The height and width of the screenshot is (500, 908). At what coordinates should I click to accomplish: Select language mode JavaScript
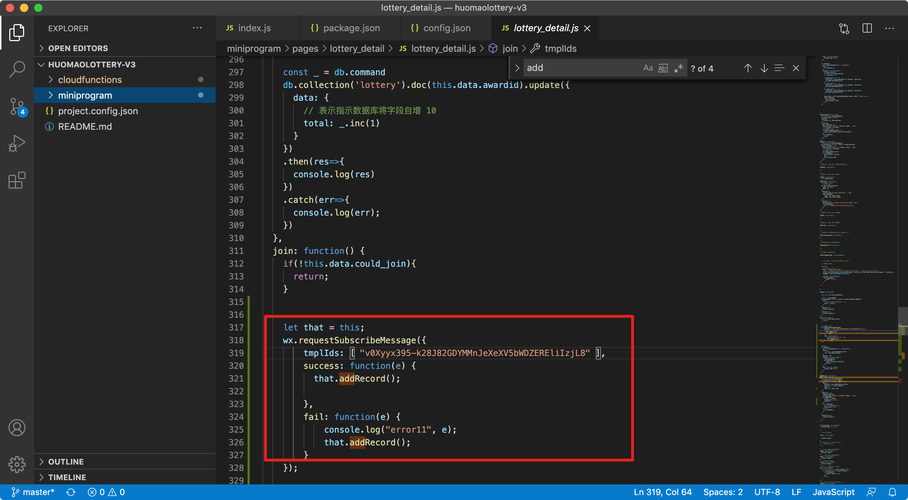[x=833, y=492]
